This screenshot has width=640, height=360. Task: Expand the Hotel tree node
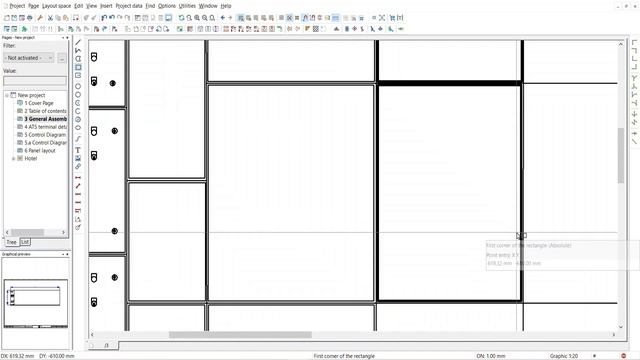click(x=13, y=158)
